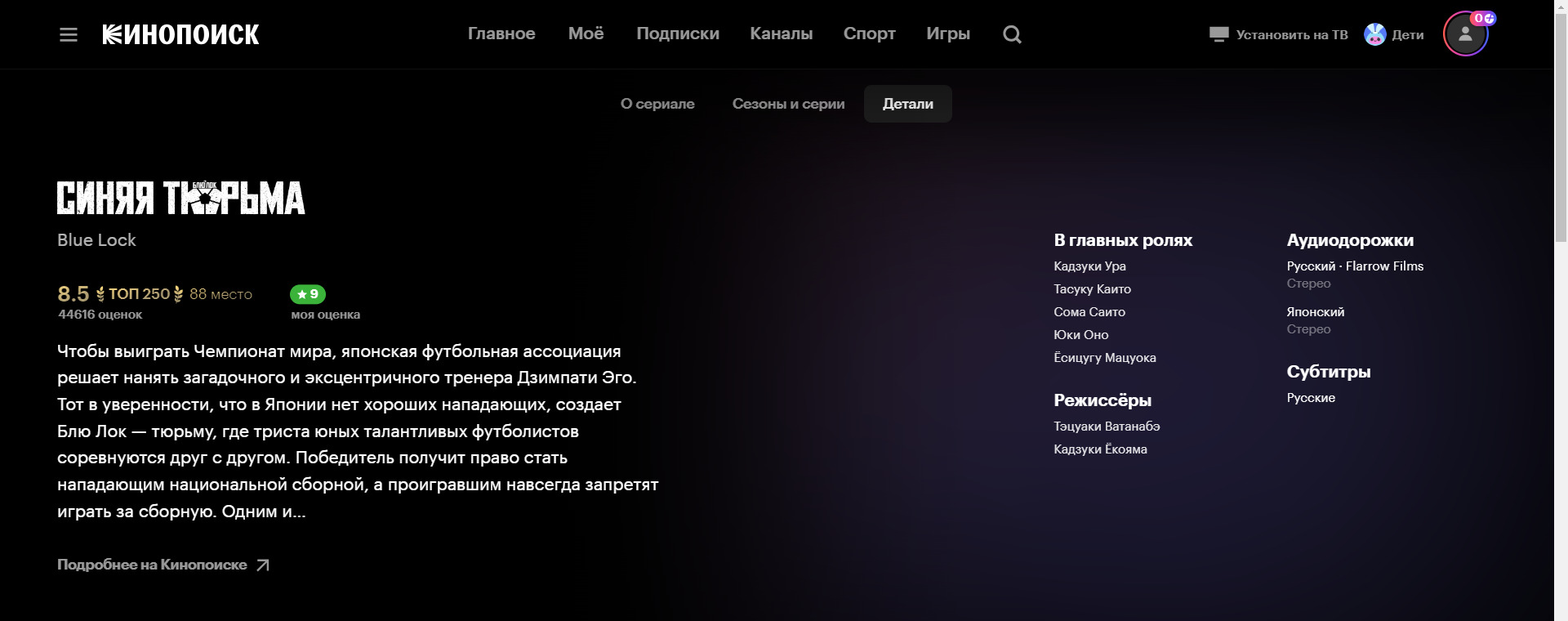Switch to О сериале tab
This screenshot has height=621, width=1568.
coord(657,104)
